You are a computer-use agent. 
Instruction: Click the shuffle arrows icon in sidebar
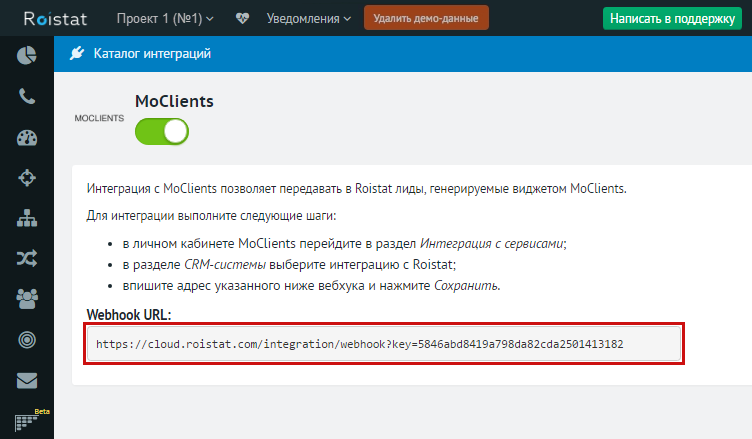click(x=27, y=259)
